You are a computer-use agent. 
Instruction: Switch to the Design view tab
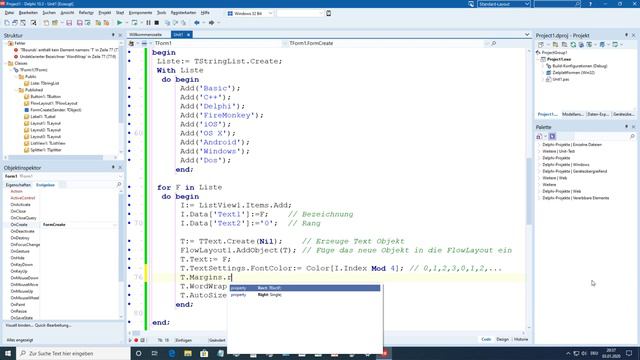(x=502, y=340)
